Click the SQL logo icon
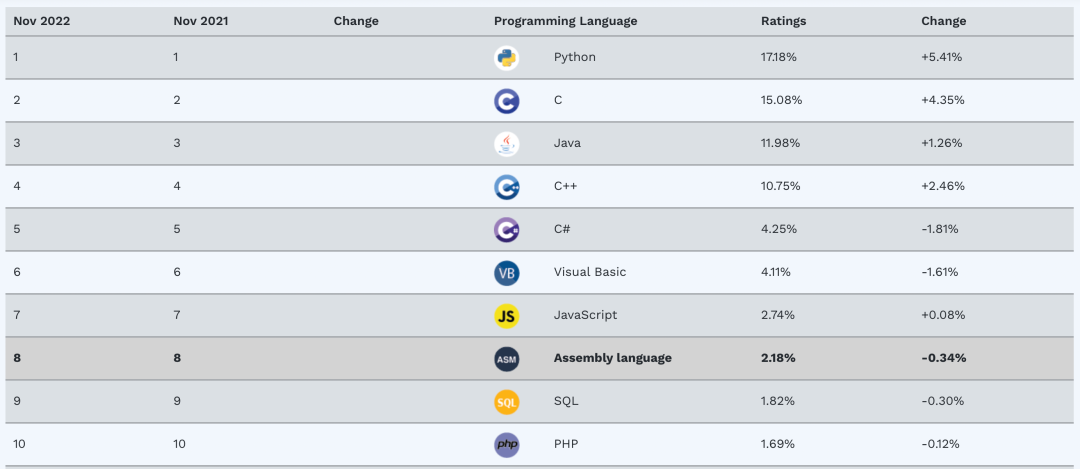Image resolution: width=1080 pixels, height=469 pixels. tap(507, 402)
